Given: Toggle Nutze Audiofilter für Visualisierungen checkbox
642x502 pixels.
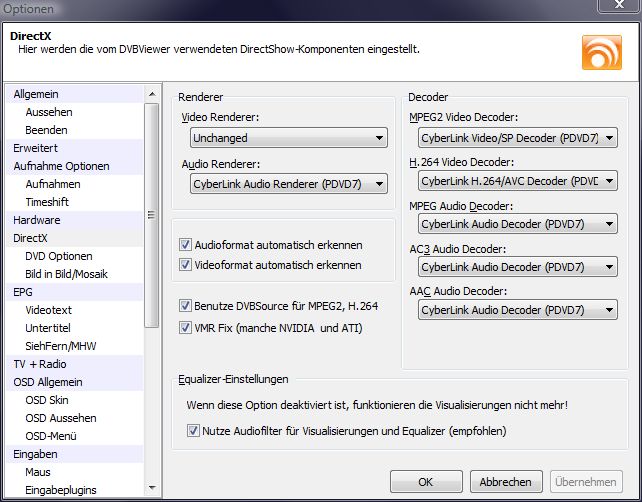Looking at the screenshot, I should (194, 431).
